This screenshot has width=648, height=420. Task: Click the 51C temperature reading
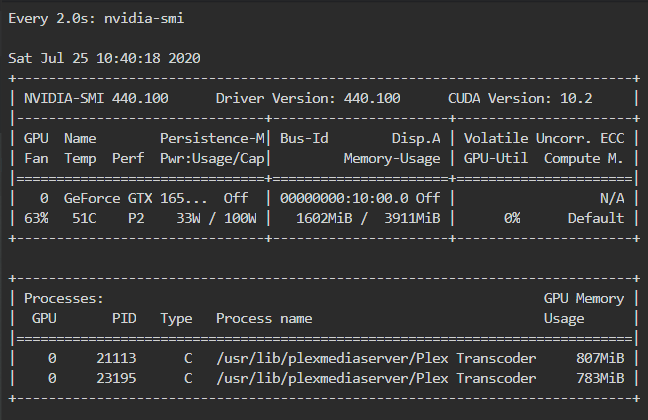point(84,218)
